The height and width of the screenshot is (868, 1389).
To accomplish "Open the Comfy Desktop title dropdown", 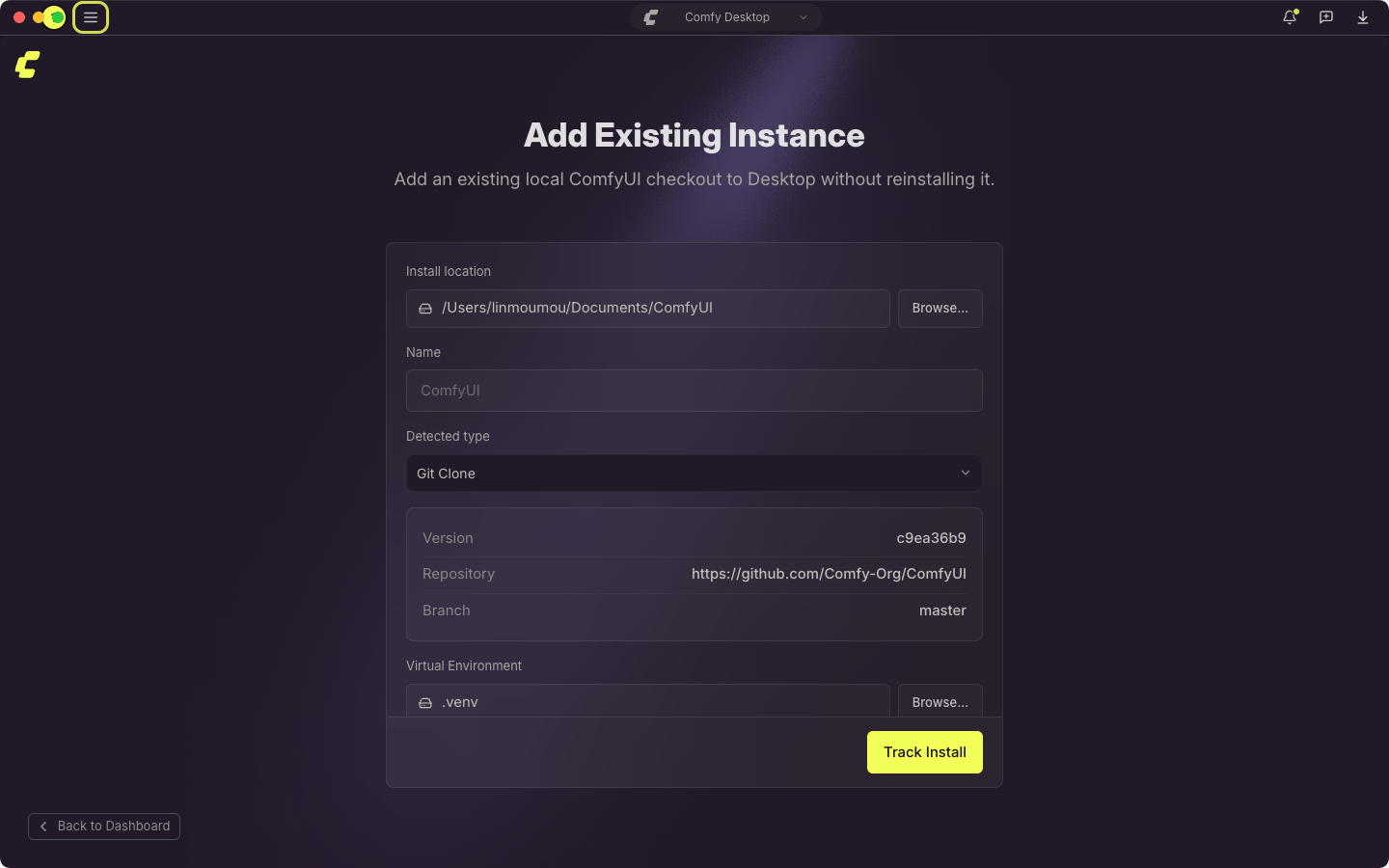I will 726,17.
